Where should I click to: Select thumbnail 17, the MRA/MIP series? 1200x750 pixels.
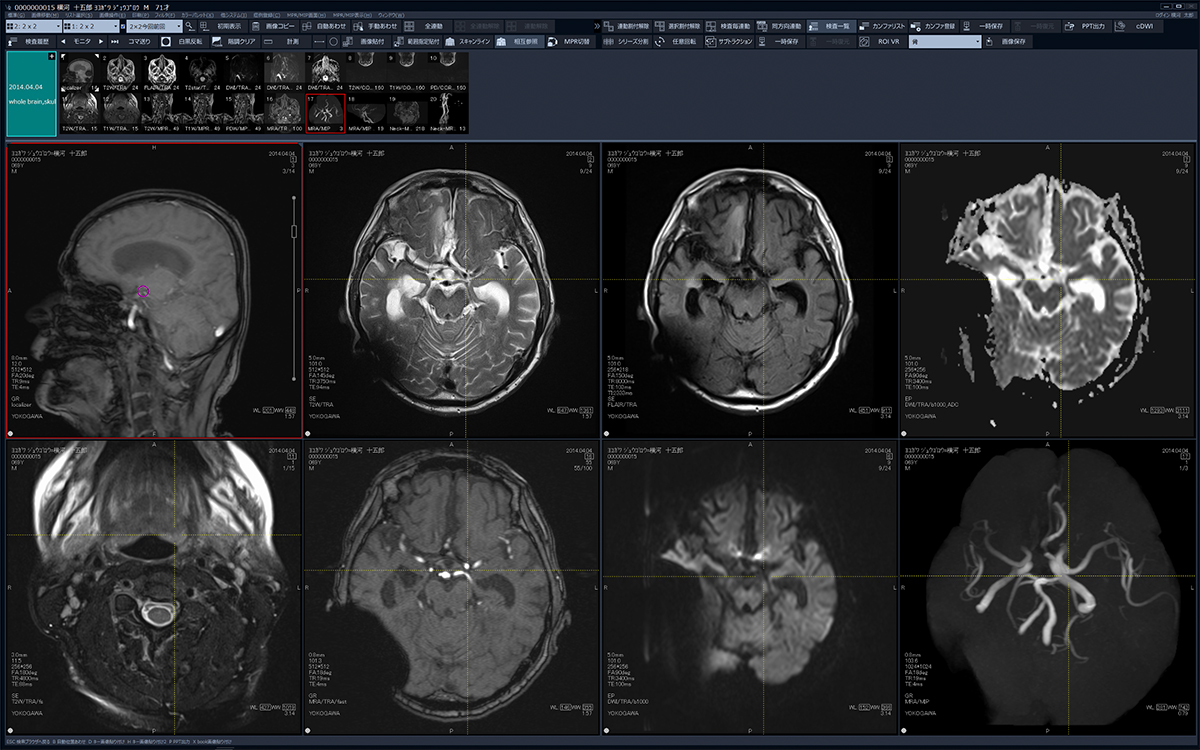(325, 114)
